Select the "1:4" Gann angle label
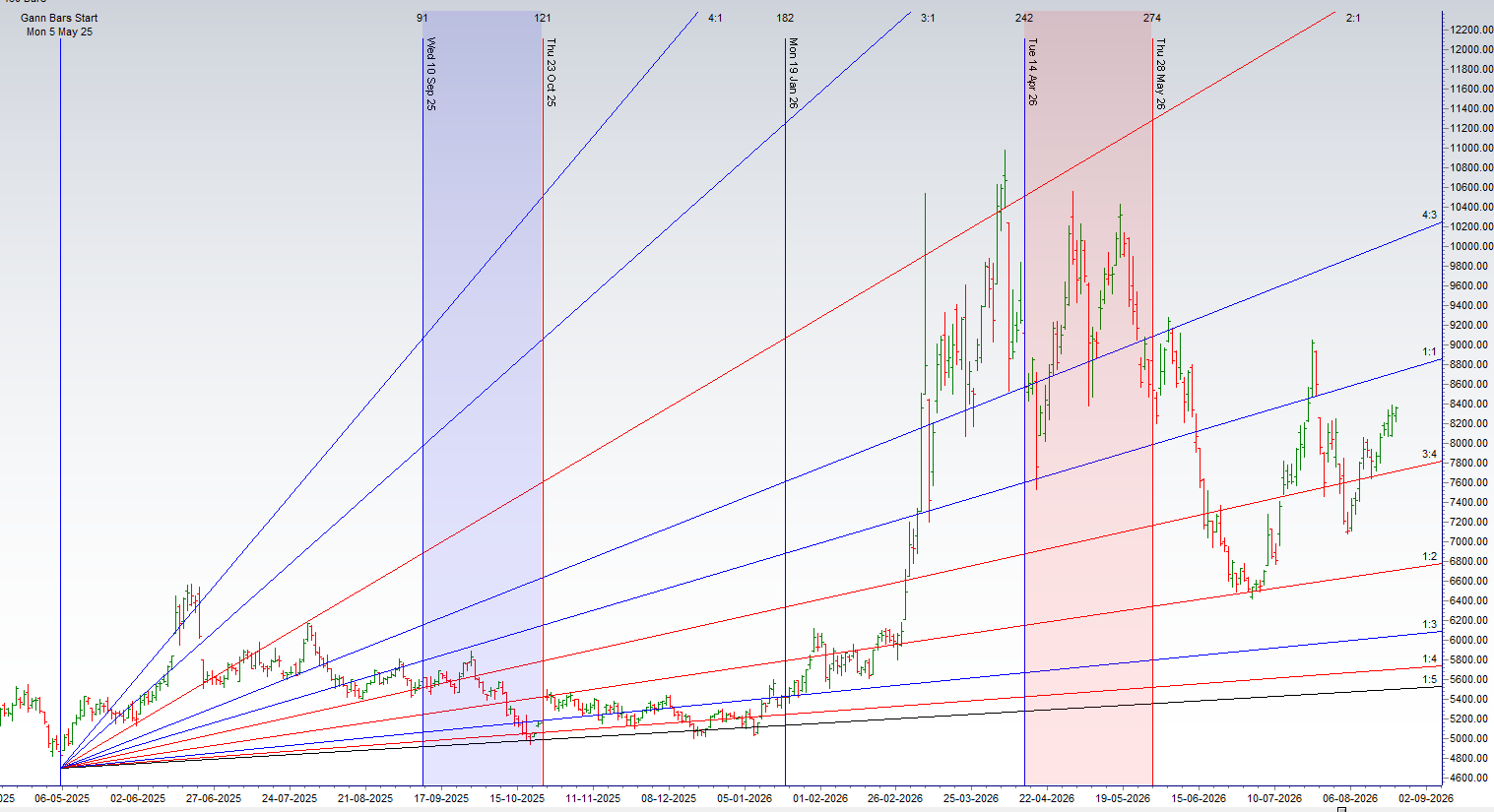1494x812 pixels. click(1429, 659)
